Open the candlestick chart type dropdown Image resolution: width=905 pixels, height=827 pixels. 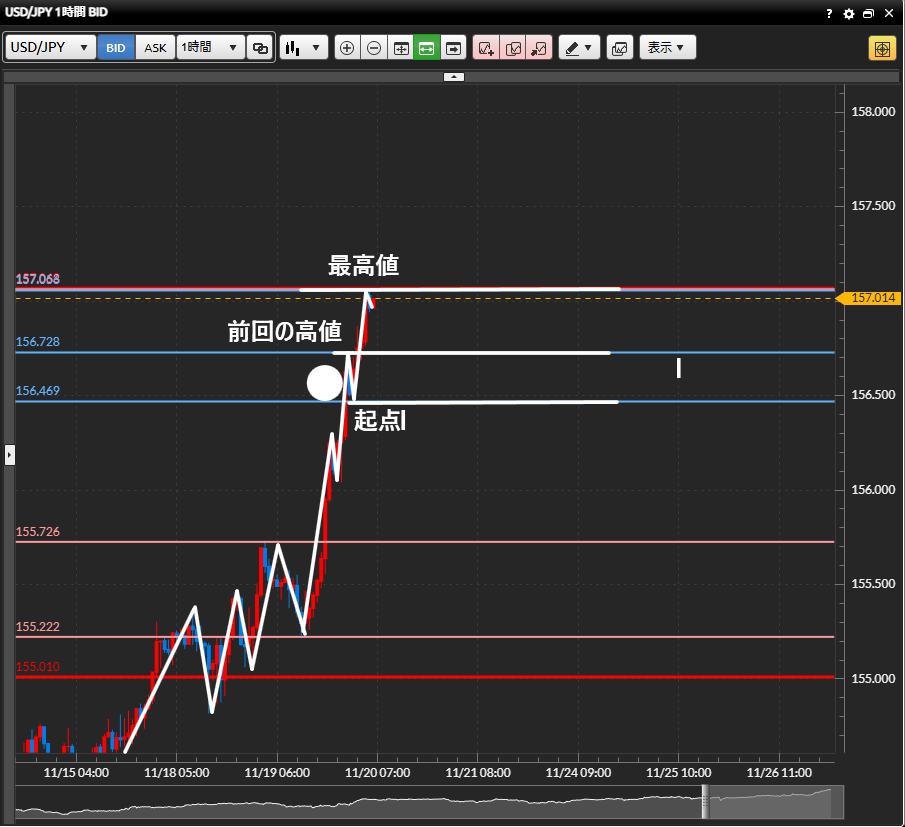pos(304,48)
